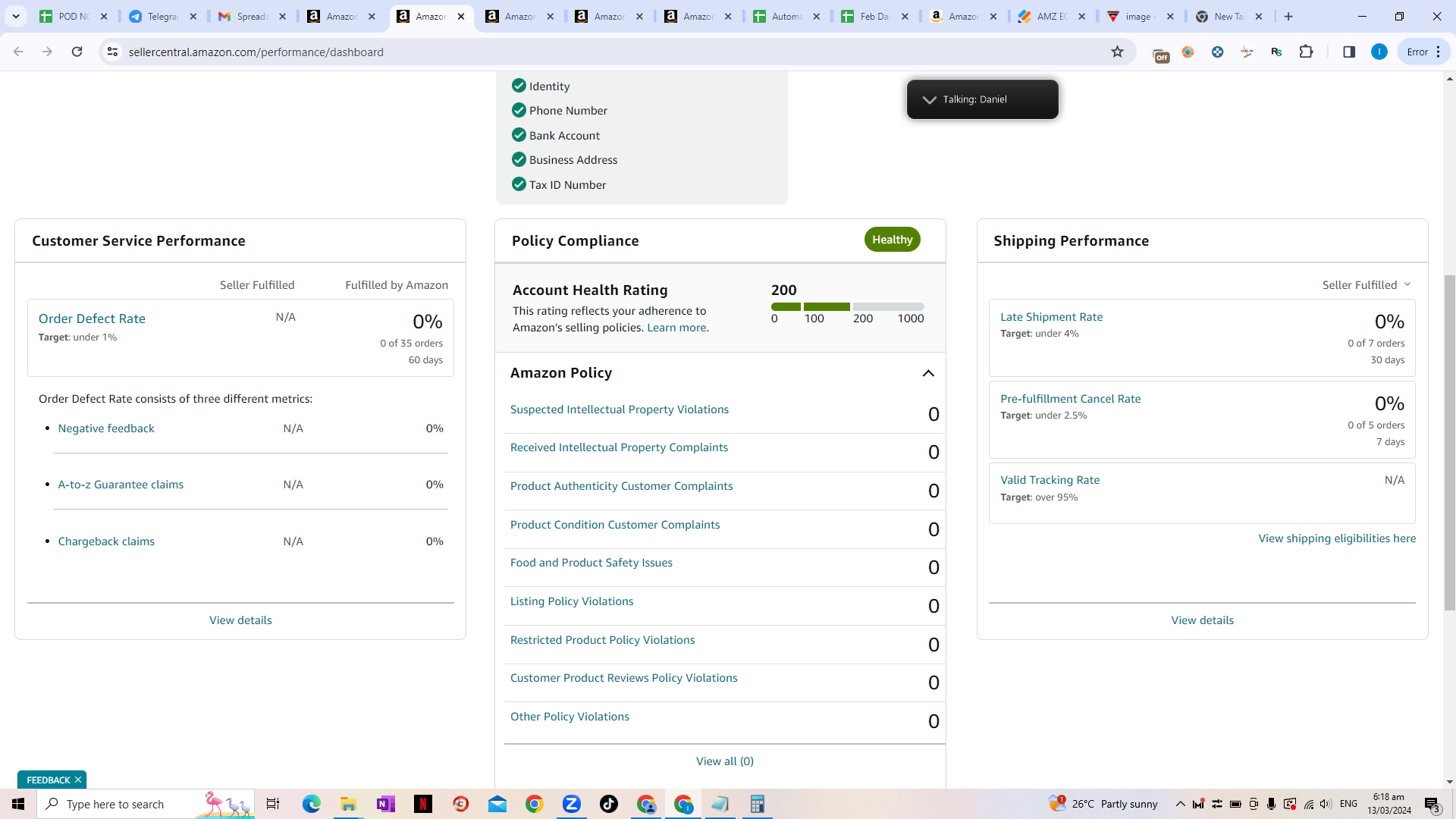Click the blue round extension icon
This screenshot has height=819, width=1456.
click(x=1218, y=52)
